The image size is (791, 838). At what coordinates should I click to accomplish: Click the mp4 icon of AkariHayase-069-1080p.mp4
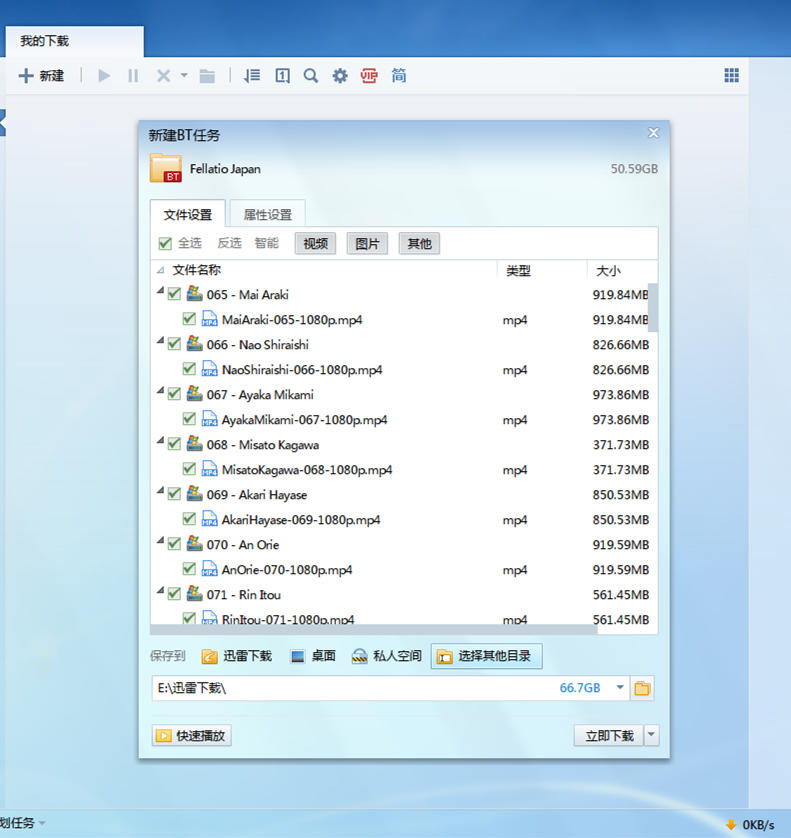coord(210,518)
